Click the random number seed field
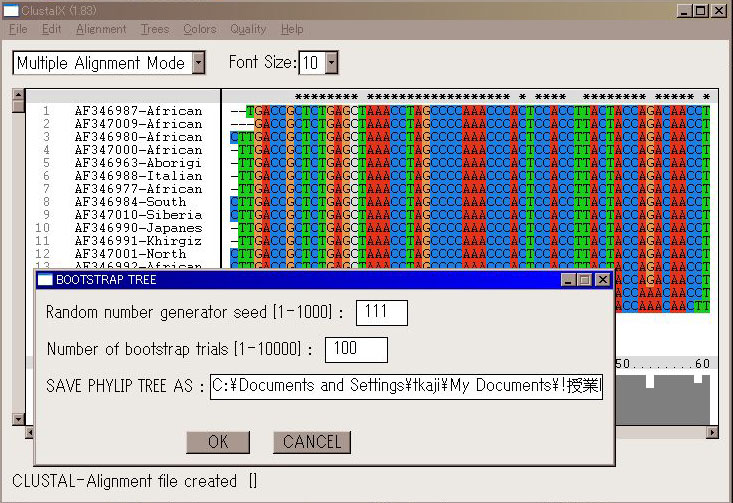This screenshot has width=733, height=503. click(x=381, y=313)
